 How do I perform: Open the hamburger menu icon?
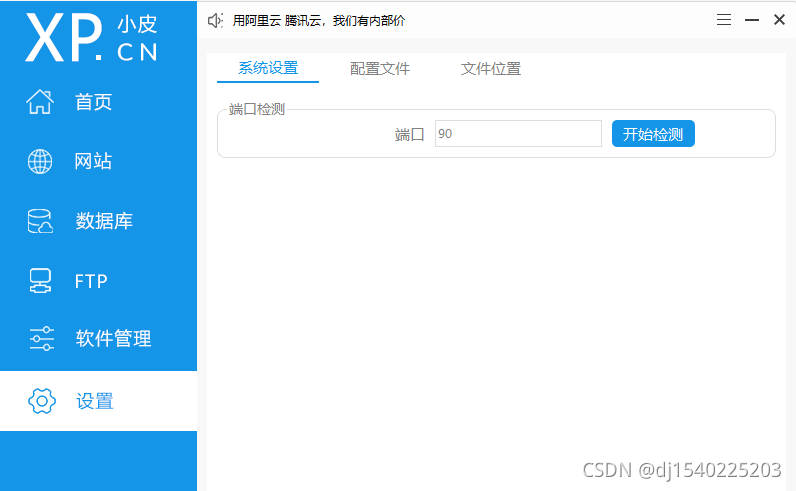click(x=724, y=20)
